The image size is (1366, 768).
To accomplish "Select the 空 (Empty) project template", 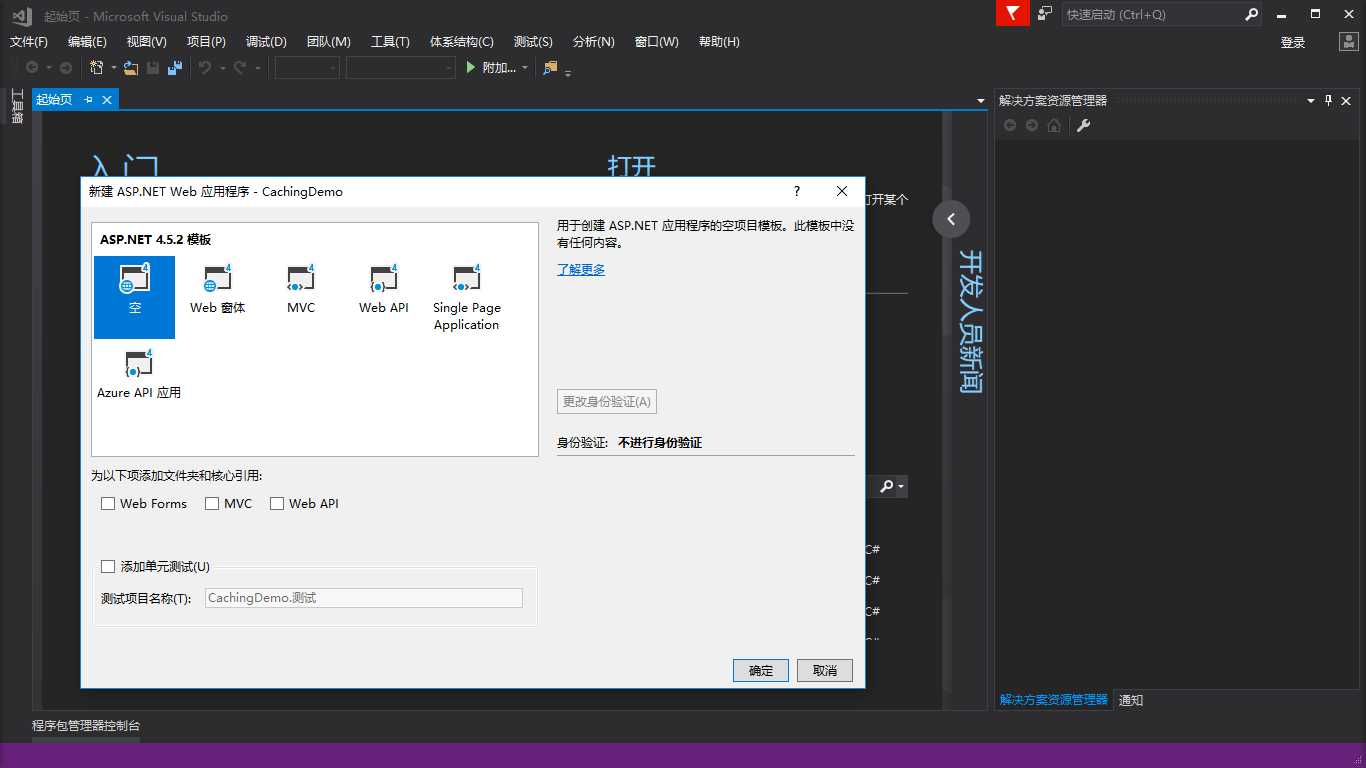I will [134, 297].
